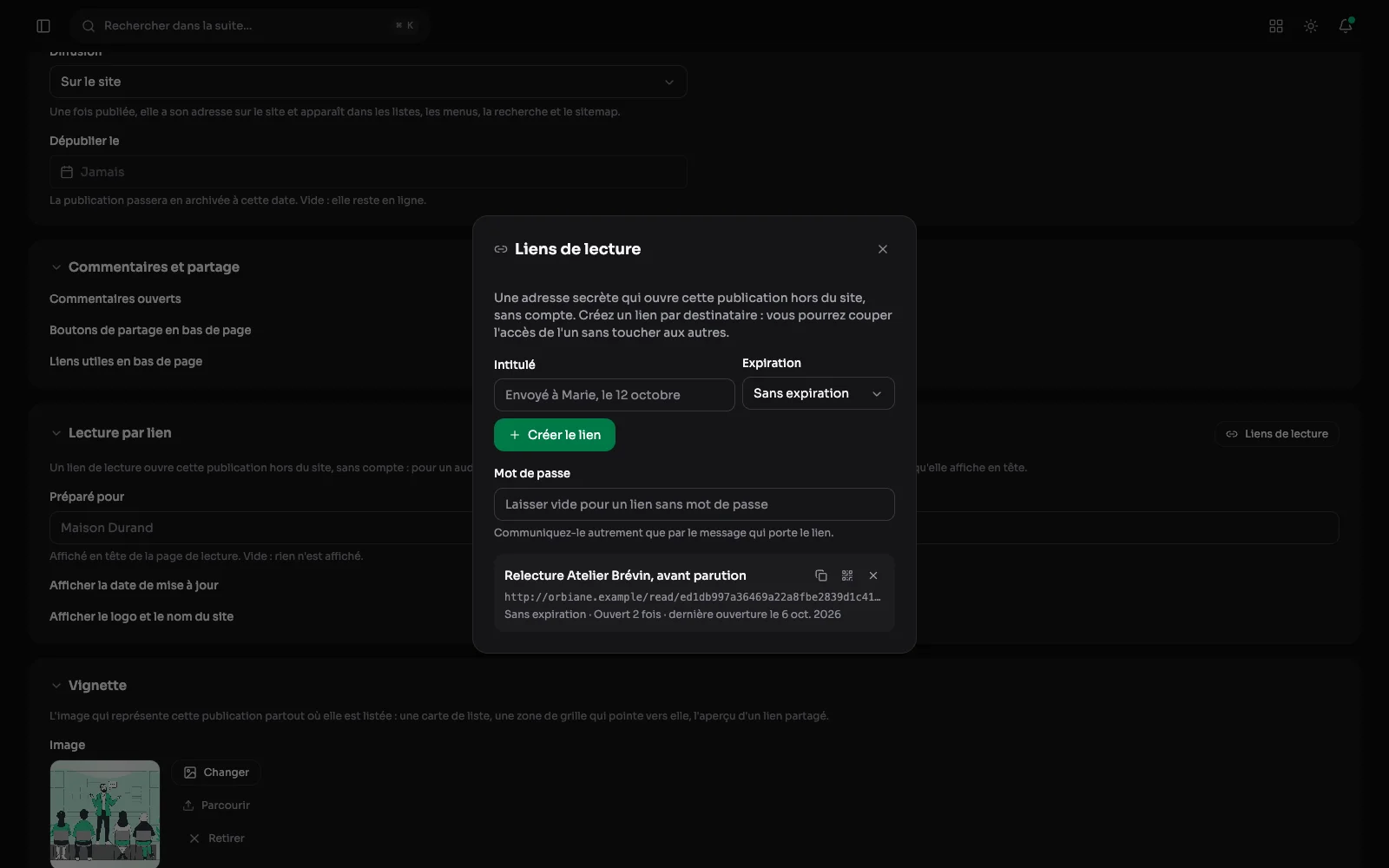Screen dimensions: 1389x868
Task: Open the Dépublier le date field showing Jamais
Action: [x=368, y=172]
